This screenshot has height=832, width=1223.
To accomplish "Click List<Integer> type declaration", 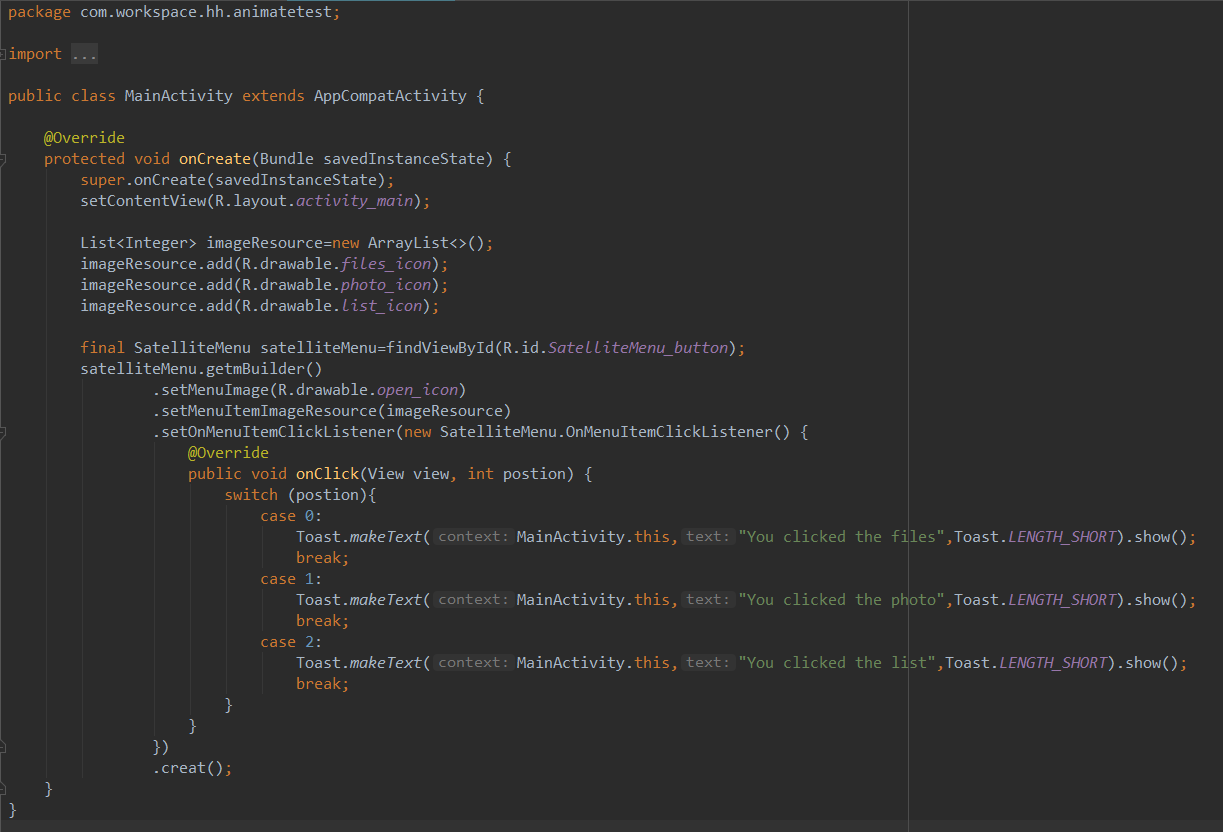I will pyautogui.click(x=138, y=243).
